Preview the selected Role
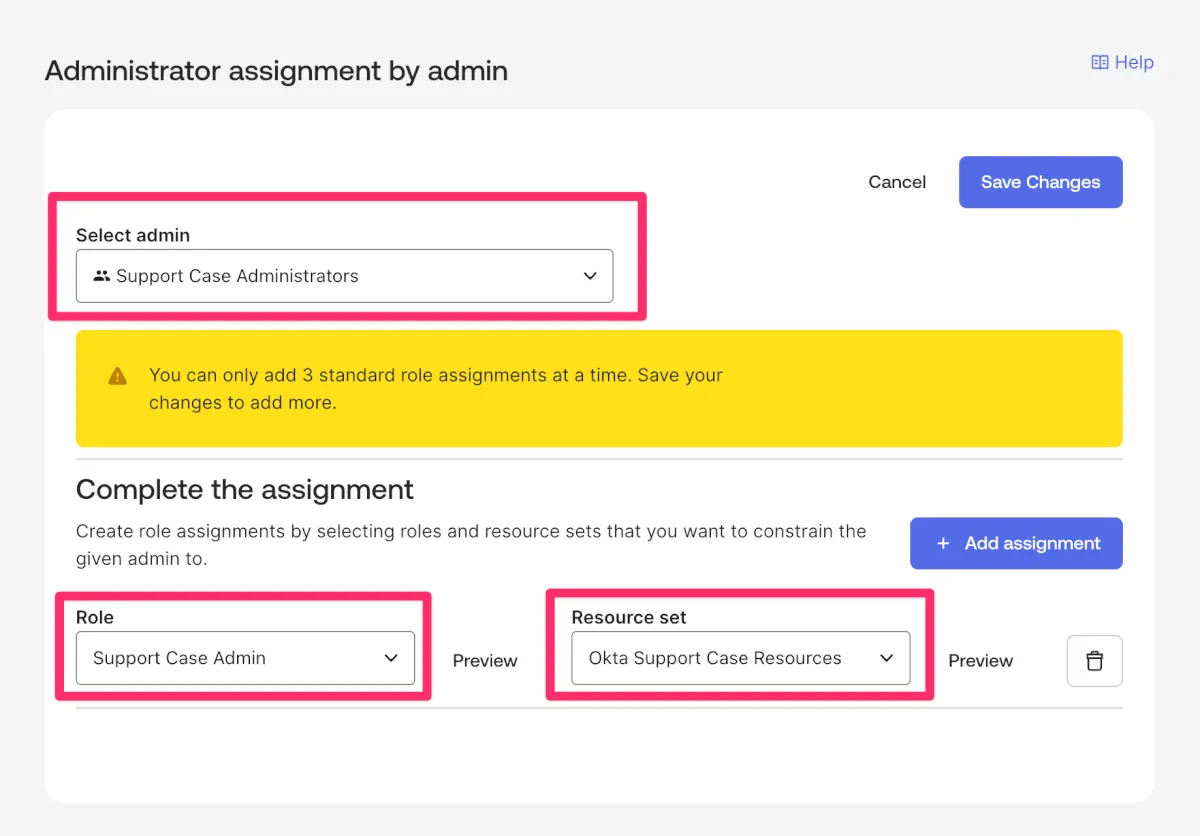This screenshot has height=836, width=1200. point(485,661)
